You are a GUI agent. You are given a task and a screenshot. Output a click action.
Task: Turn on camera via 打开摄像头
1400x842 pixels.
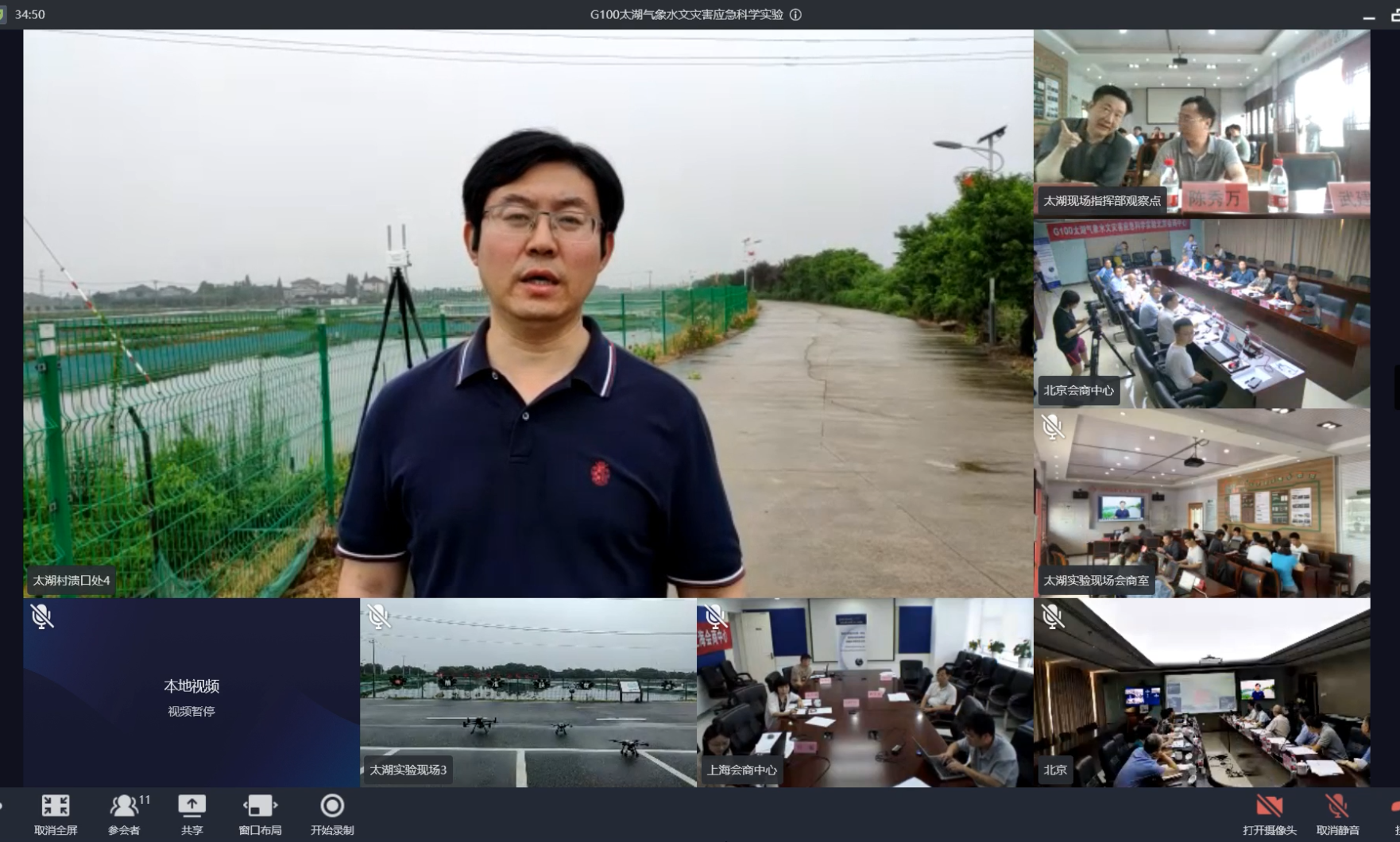tap(1269, 807)
